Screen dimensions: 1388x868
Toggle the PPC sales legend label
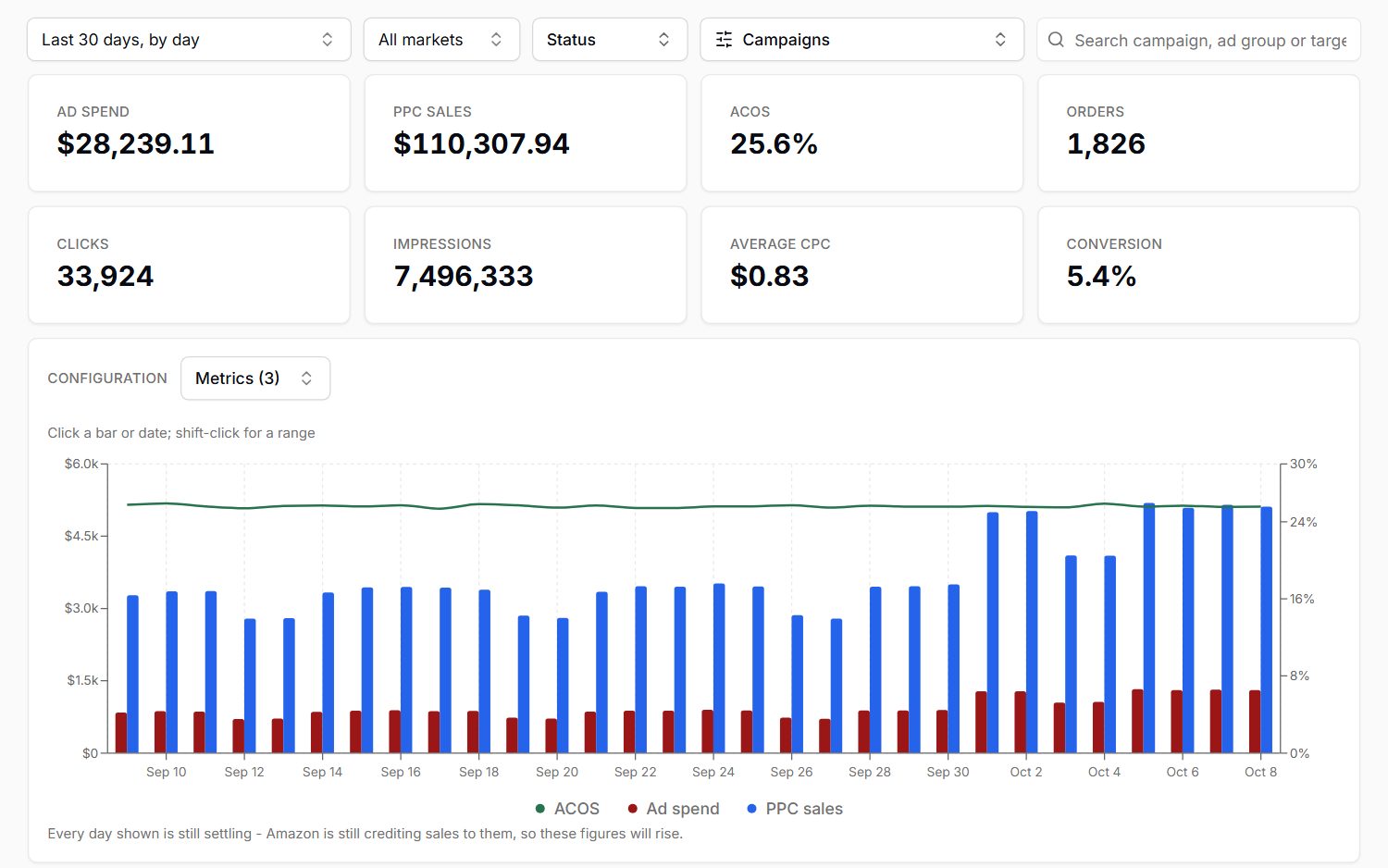804,809
